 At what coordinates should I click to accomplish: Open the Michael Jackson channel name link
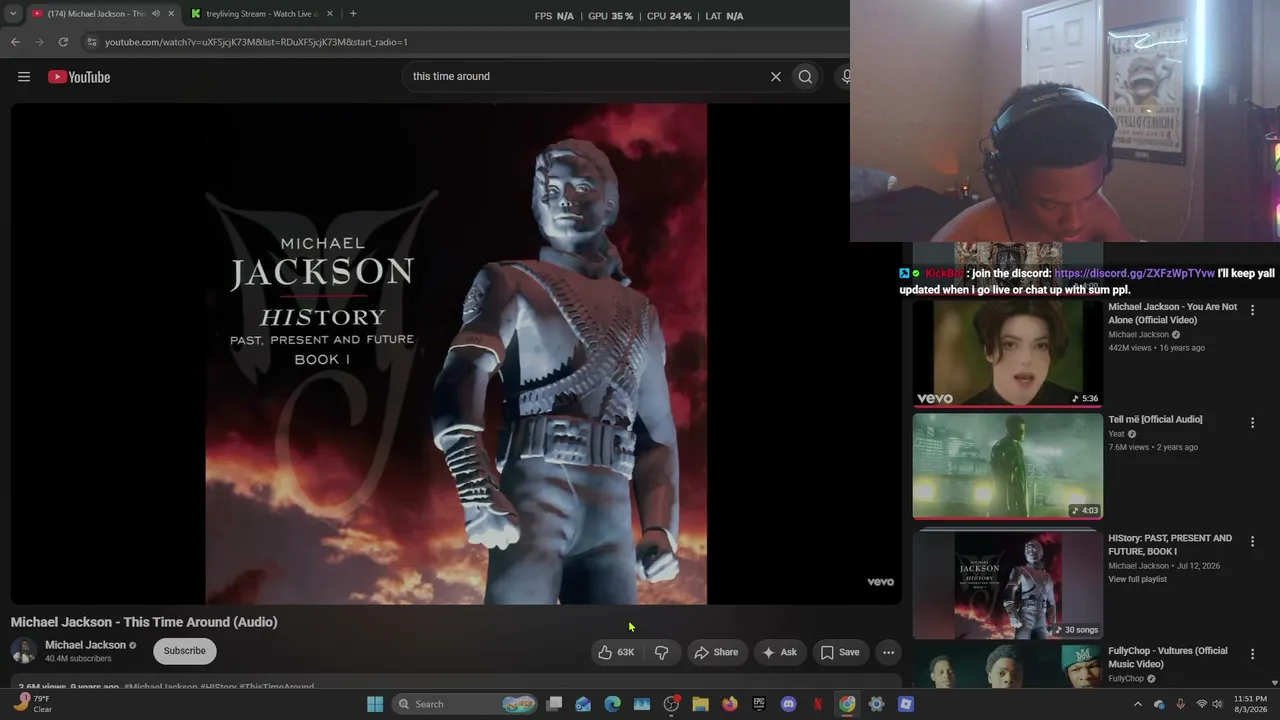click(85, 645)
